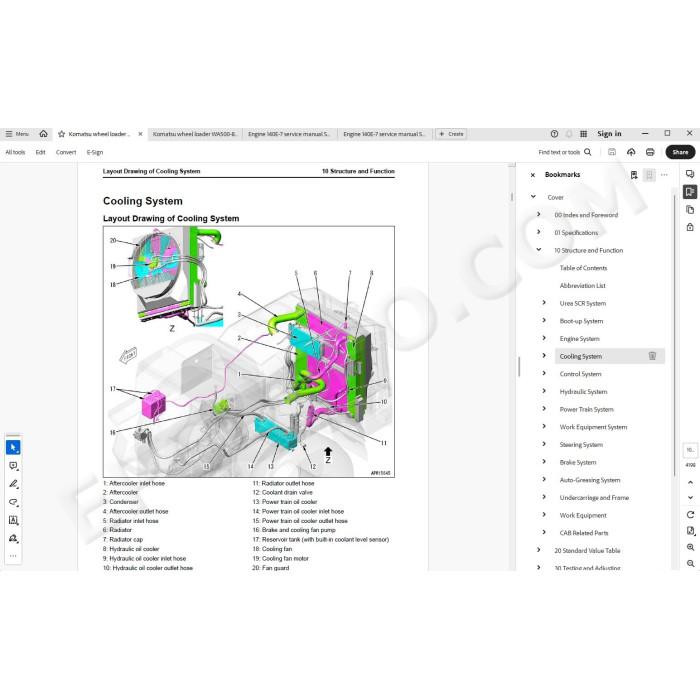Click the Create button with the plus sign
700x700 pixels.
[x=451, y=134]
